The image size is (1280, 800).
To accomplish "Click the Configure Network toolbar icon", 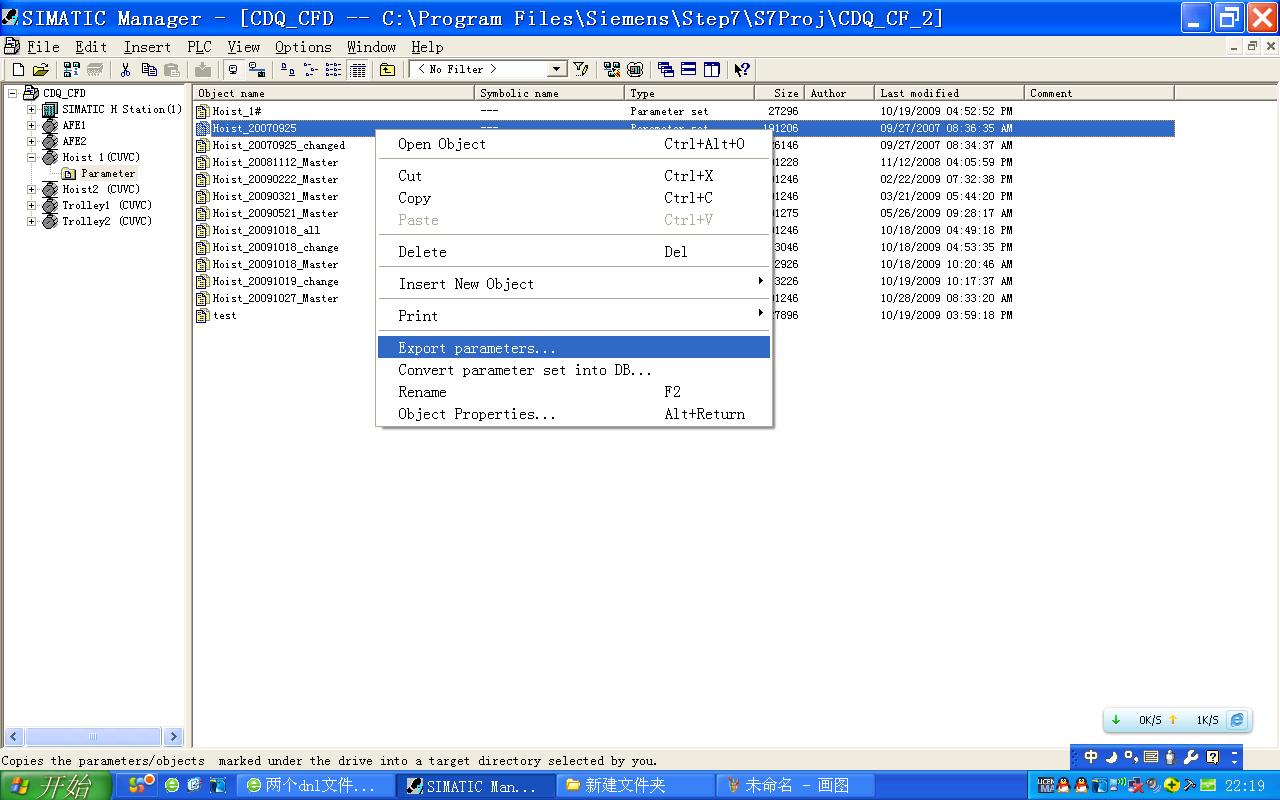I will (x=612, y=69).
